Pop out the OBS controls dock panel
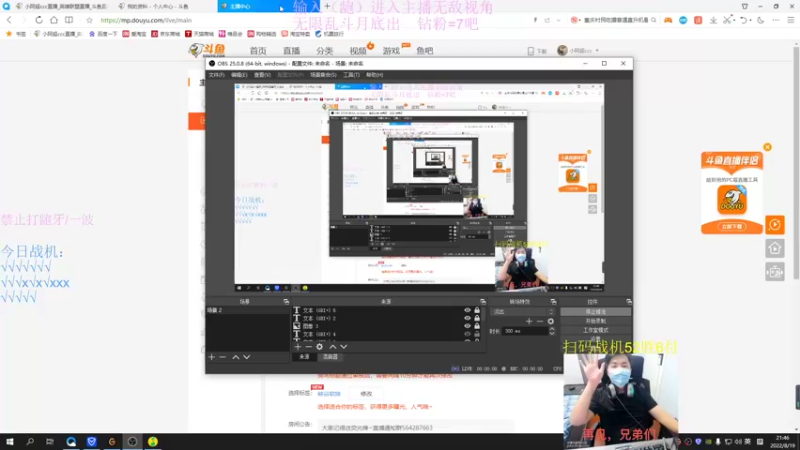800x450 pixels. (629, 302)
